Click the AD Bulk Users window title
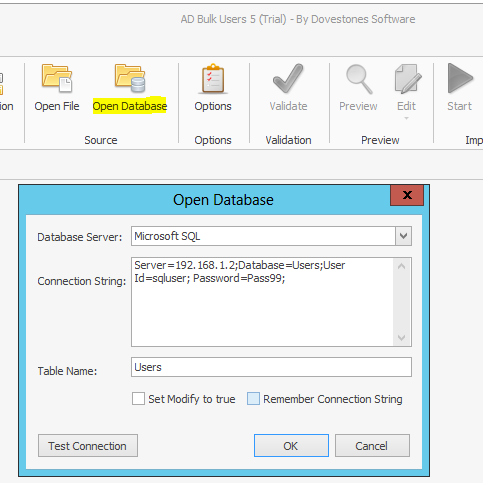The width and height of the screenshot is (483, 483). point(298,19)
